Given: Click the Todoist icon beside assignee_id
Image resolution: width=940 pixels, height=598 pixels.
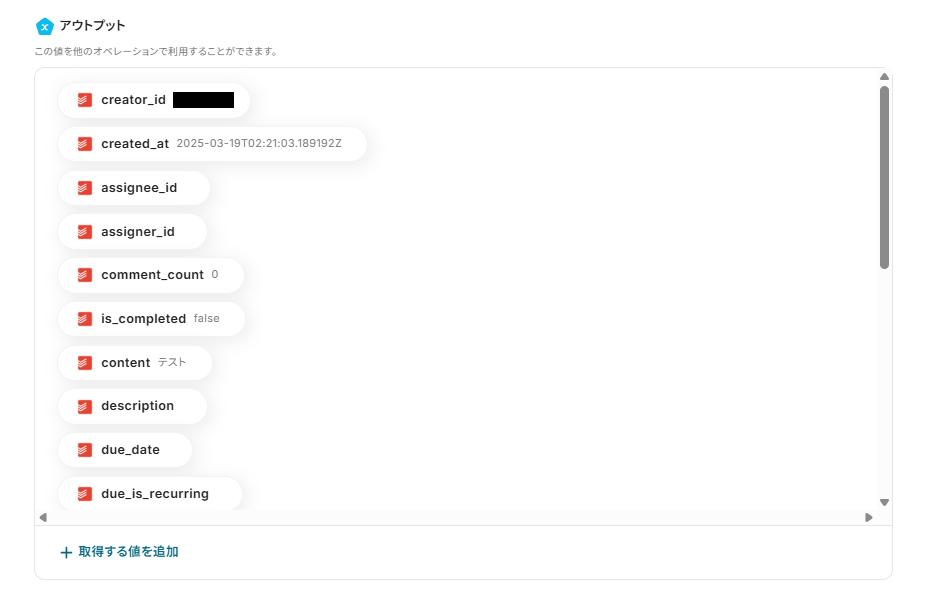Looking at the screenshot, I should (85, 188).
